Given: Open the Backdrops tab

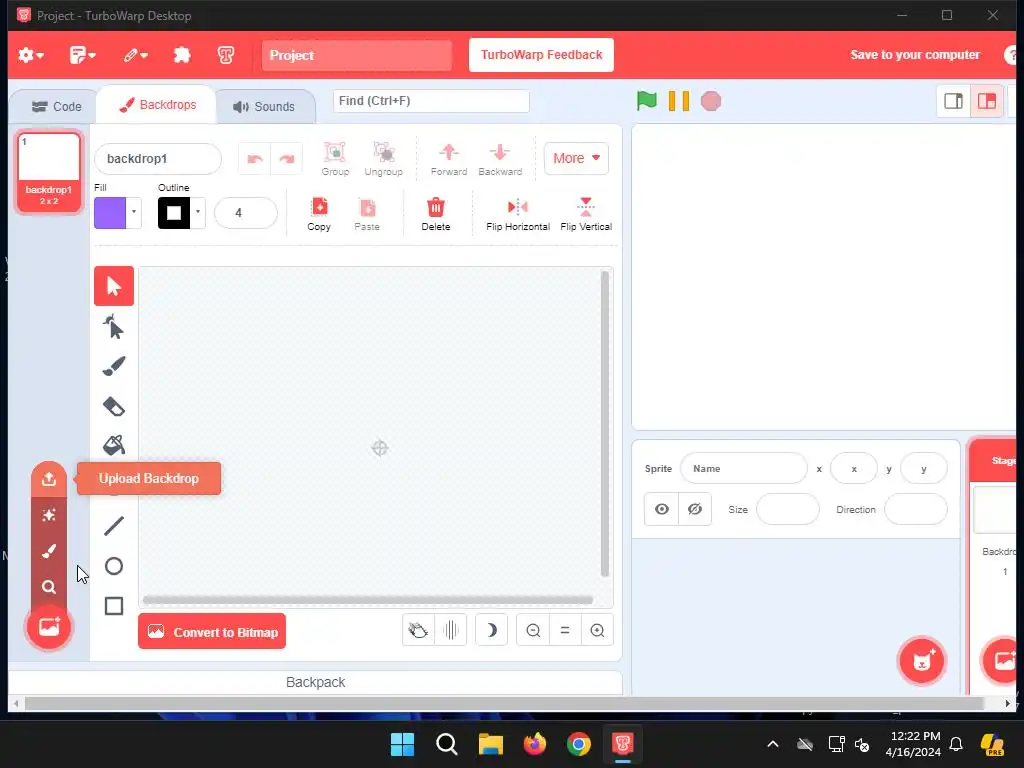Looking at the screenshot, I should tap(157, 104).
